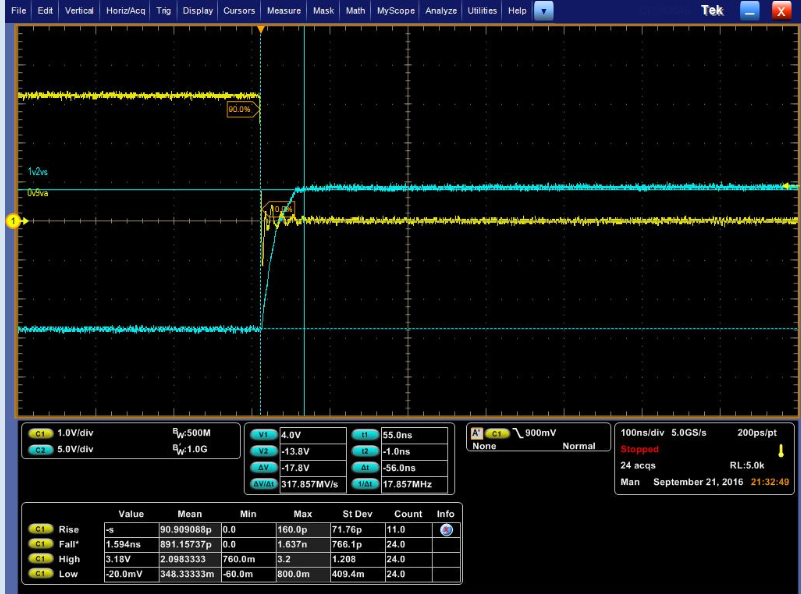Click the yellow trigger position marker at top
The width and height of the screenshot is (801, 594).
click(x=261, y=30)
